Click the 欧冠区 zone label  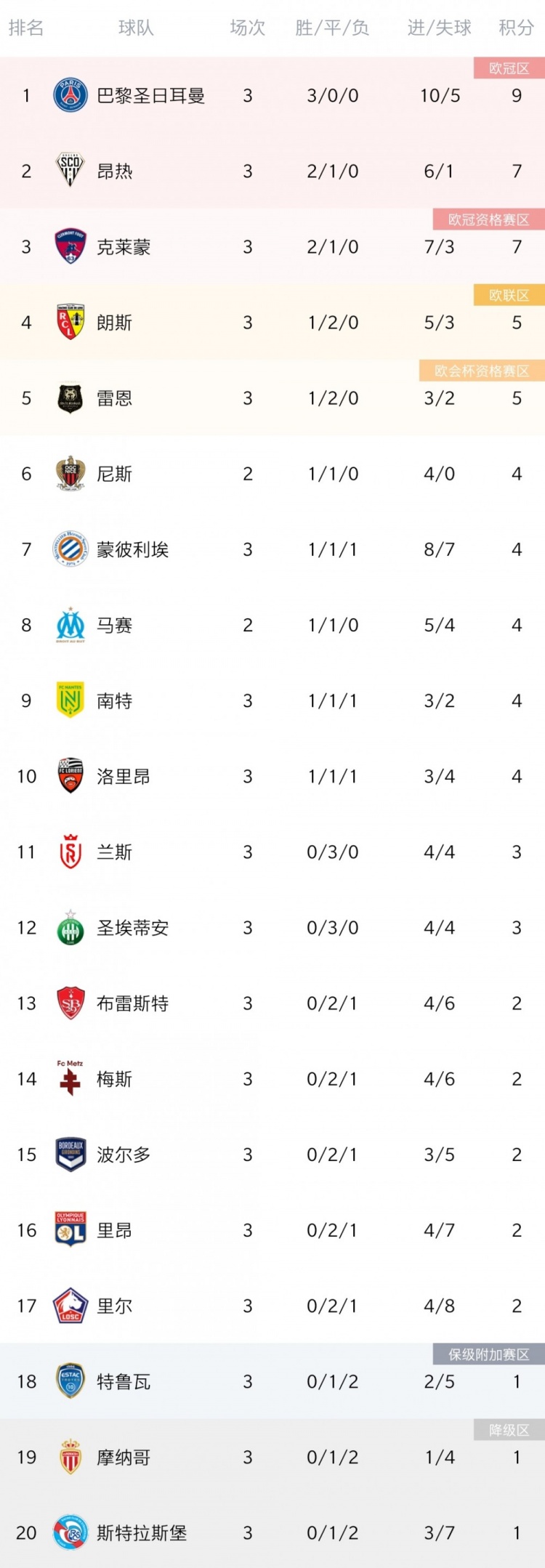click(x=509, y=68)
